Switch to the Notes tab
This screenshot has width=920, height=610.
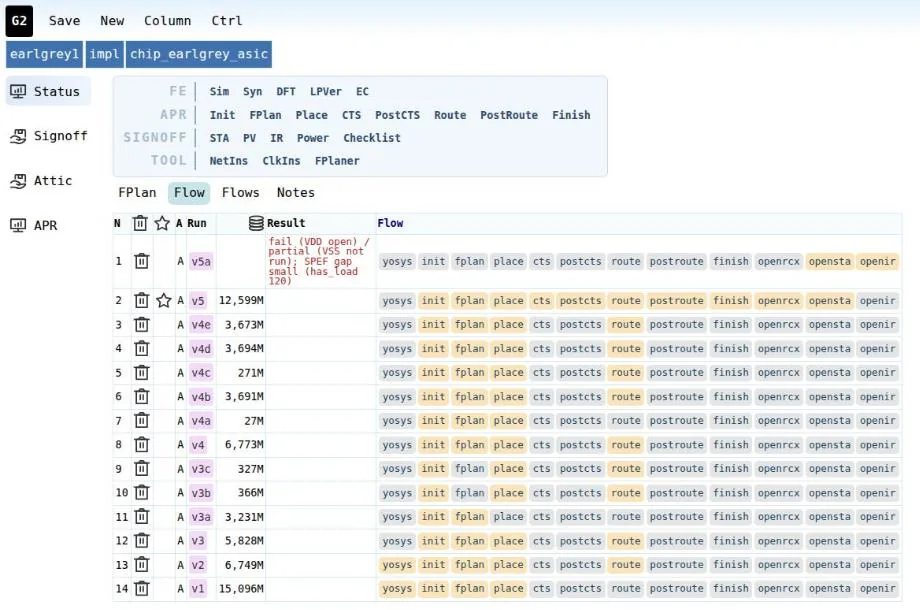296,193
